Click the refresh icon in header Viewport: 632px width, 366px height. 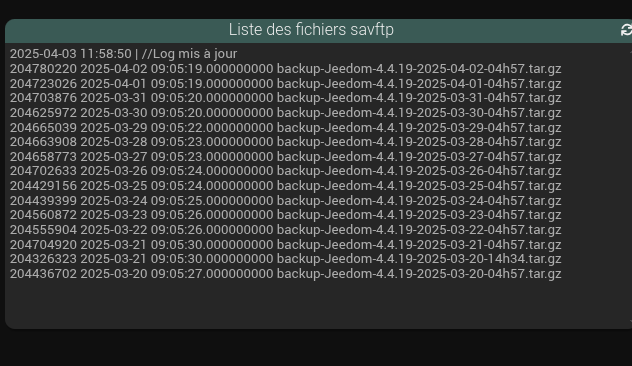coord(626,30)
